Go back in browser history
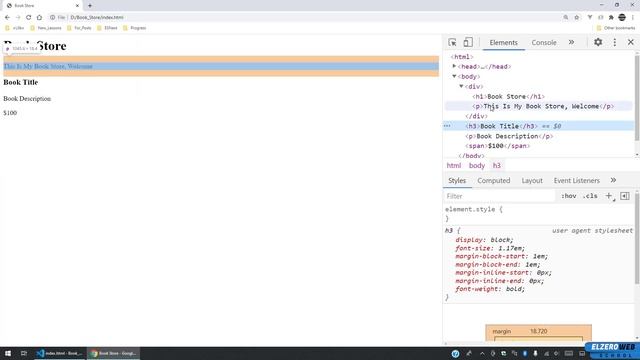The image size is (640, 360). (x=7, y=18)
